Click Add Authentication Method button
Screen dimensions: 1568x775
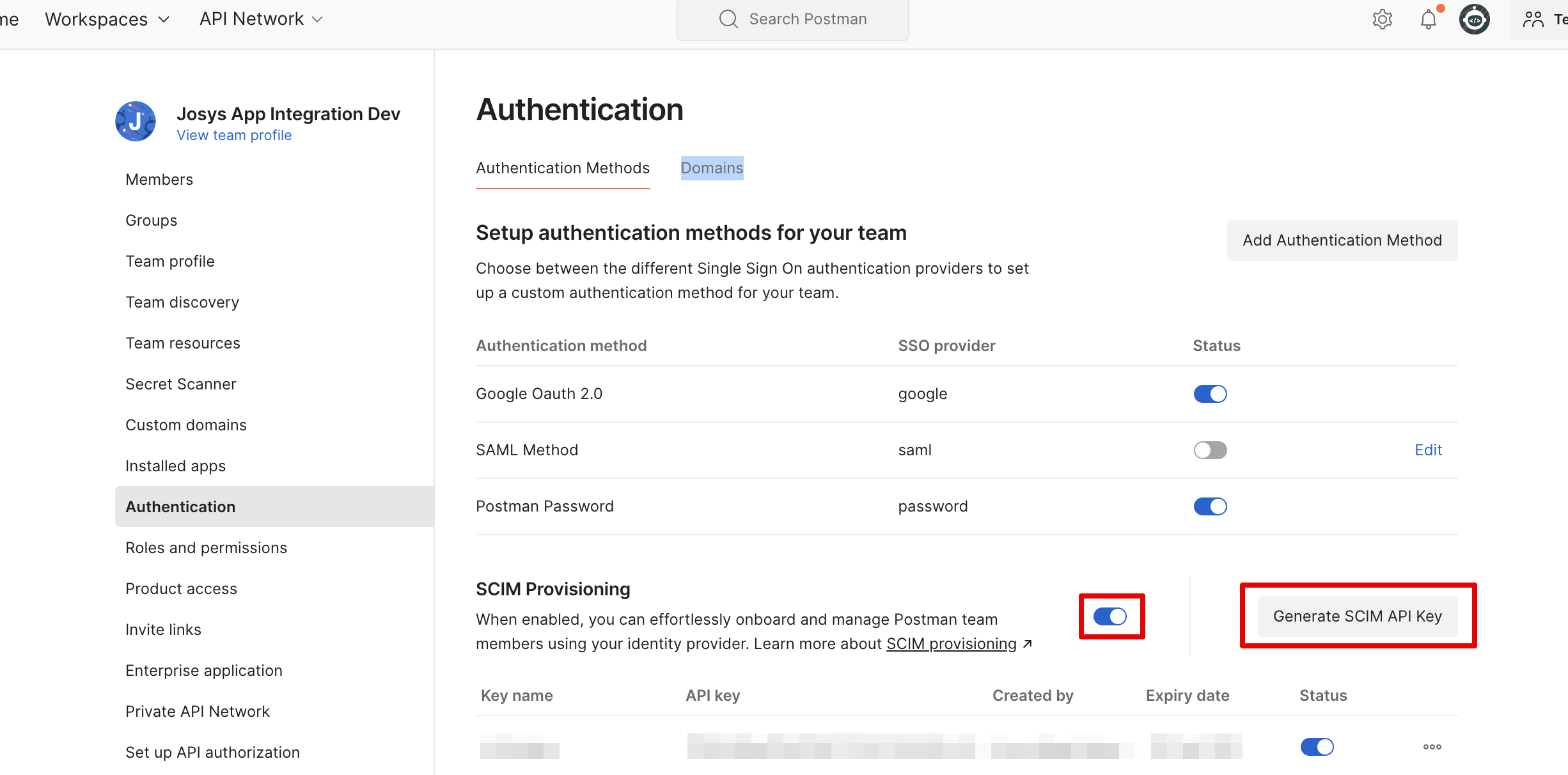point(1342,240)
